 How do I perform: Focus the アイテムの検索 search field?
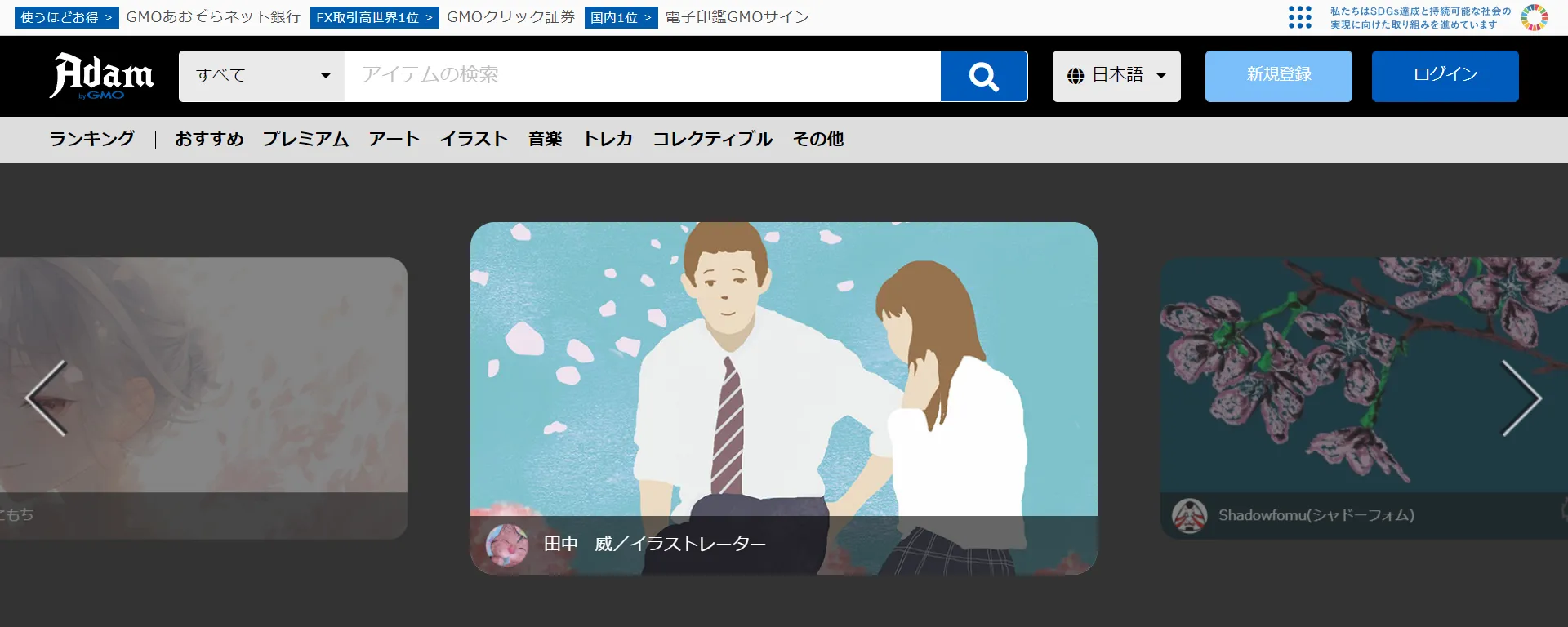pos(642,76)
